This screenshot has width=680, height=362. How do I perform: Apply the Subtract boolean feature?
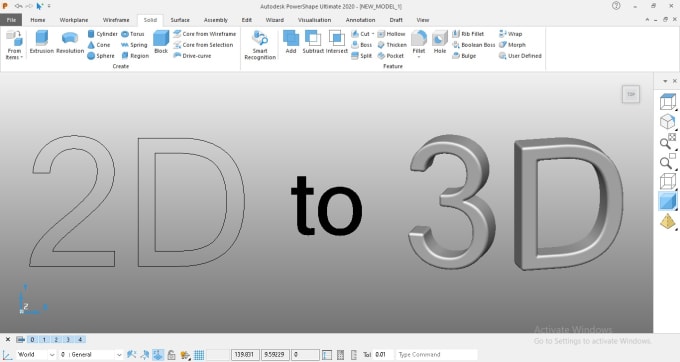click(x=313, y=42)
